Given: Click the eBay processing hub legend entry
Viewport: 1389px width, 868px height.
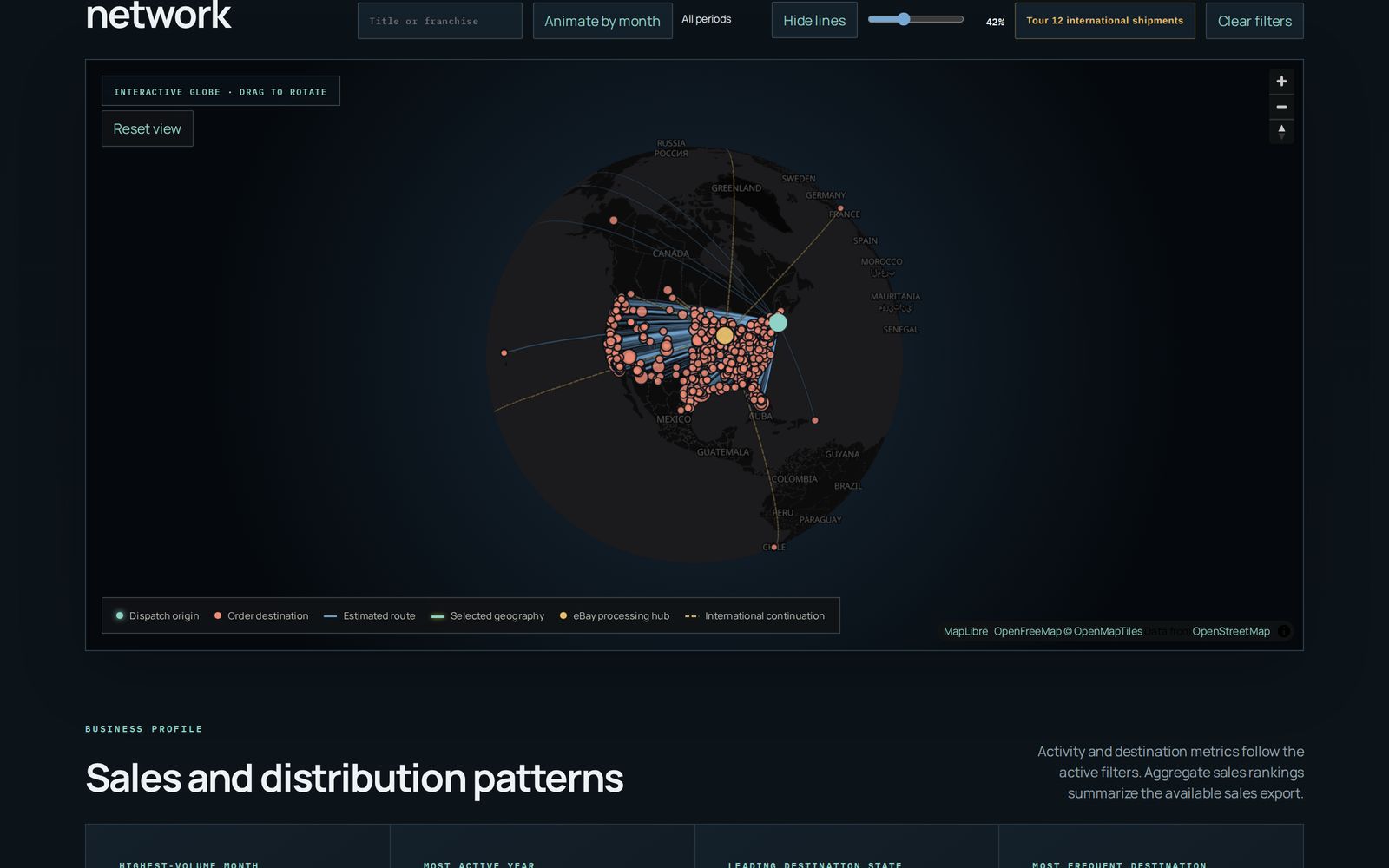Looking at the screenshot, I should (615, 616).
